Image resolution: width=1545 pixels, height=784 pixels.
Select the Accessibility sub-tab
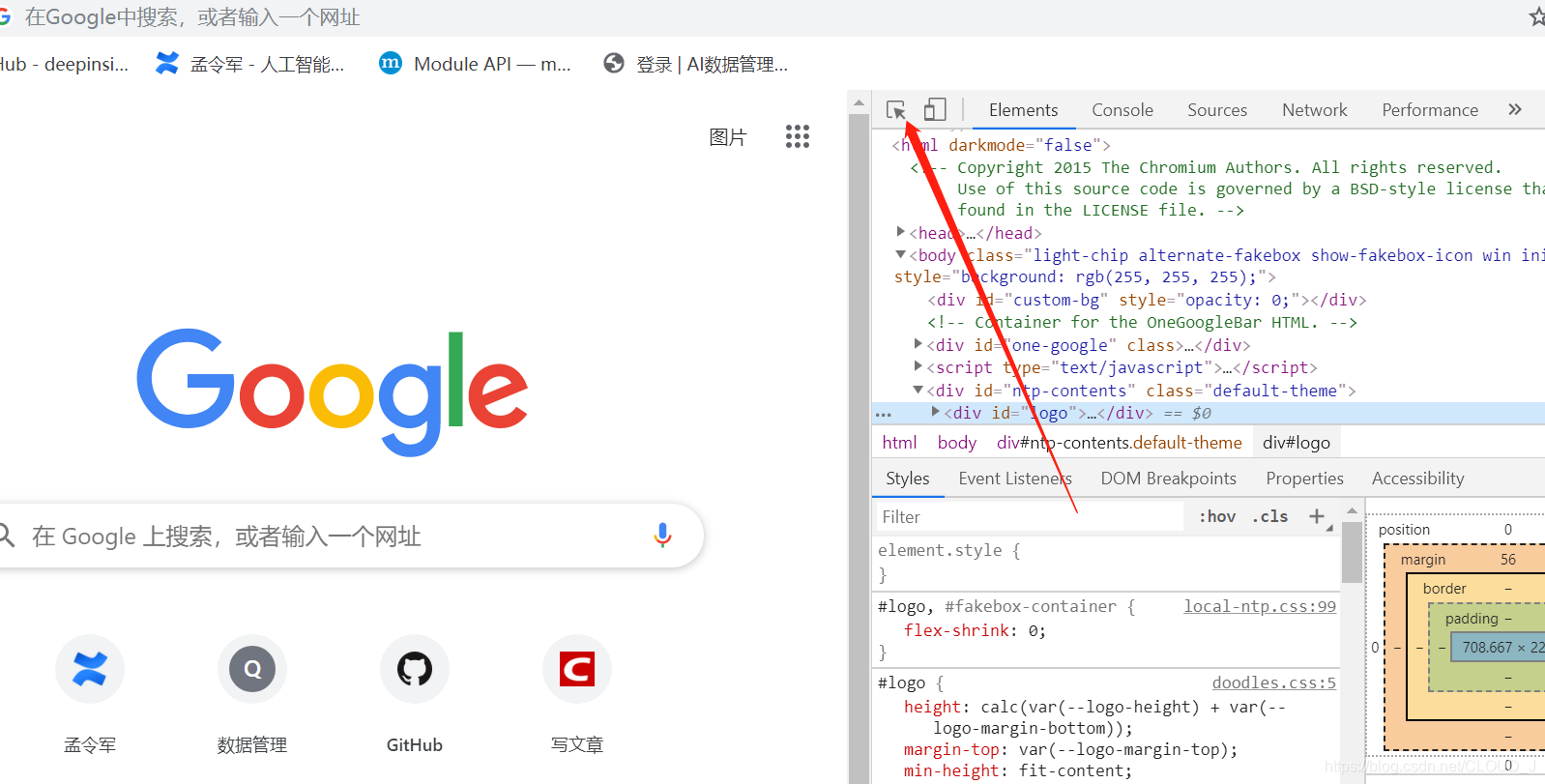coord(1417,479)
